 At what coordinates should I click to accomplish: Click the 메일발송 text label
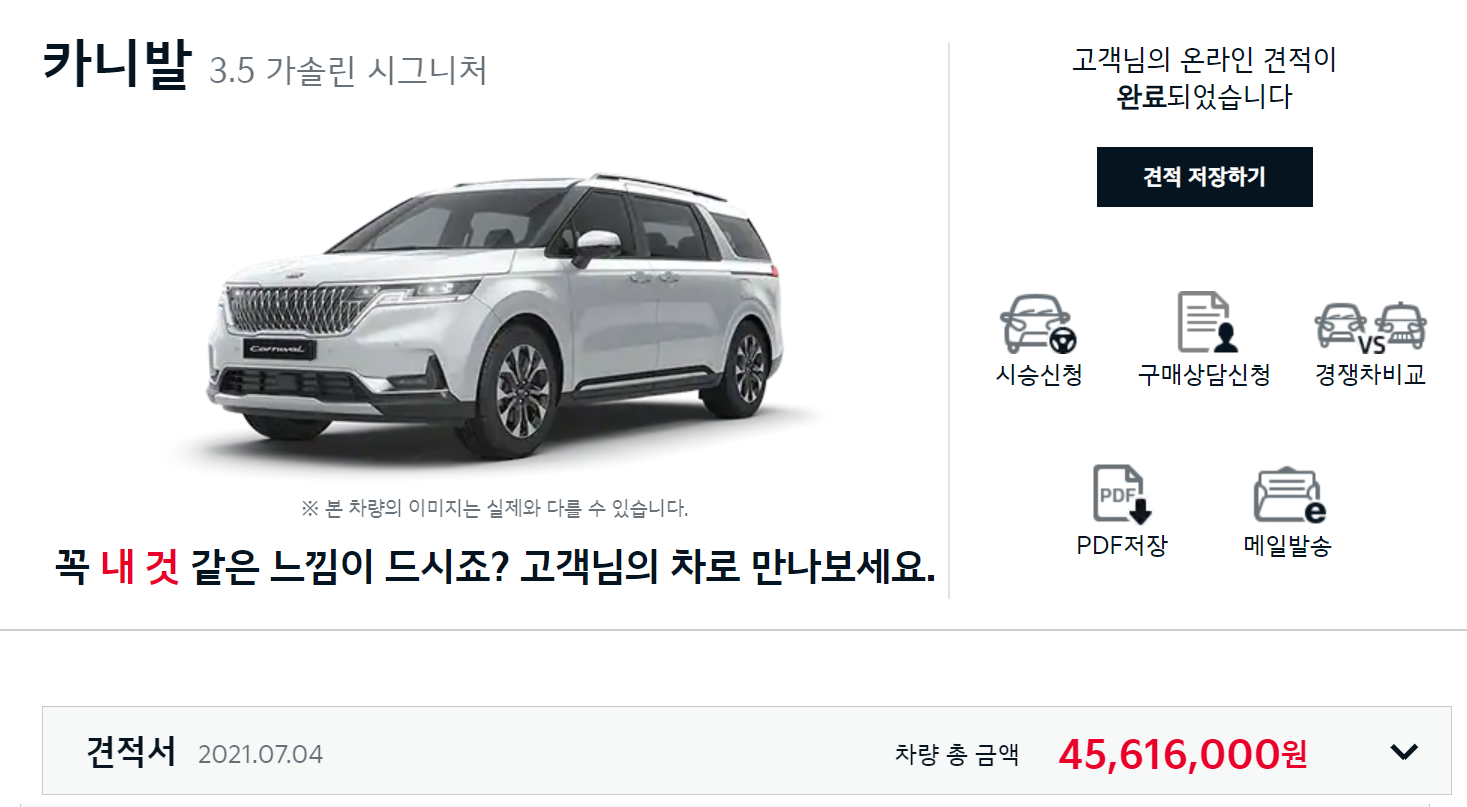click(1288, 547)
